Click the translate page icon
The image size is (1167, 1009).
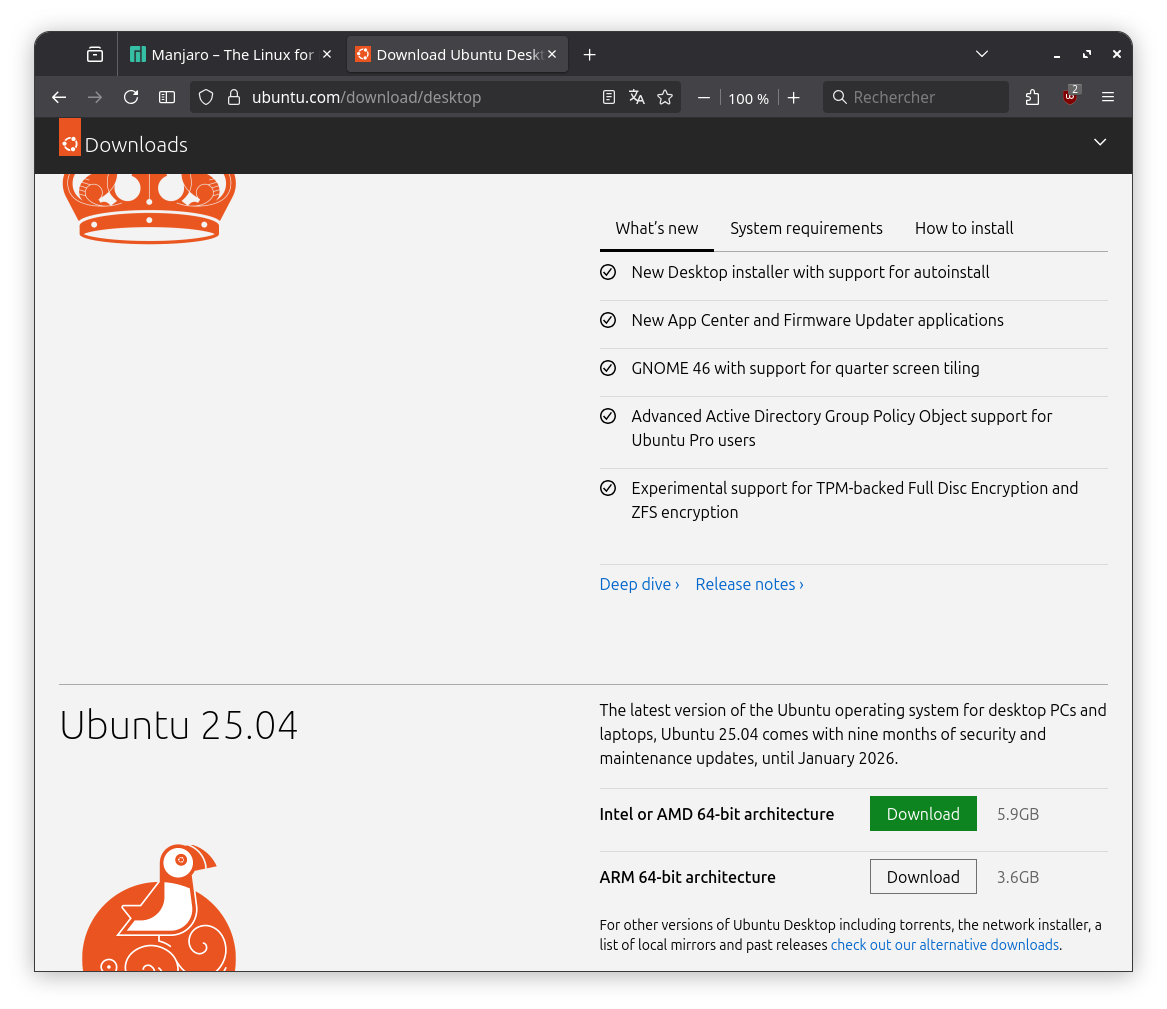[637, 97]
